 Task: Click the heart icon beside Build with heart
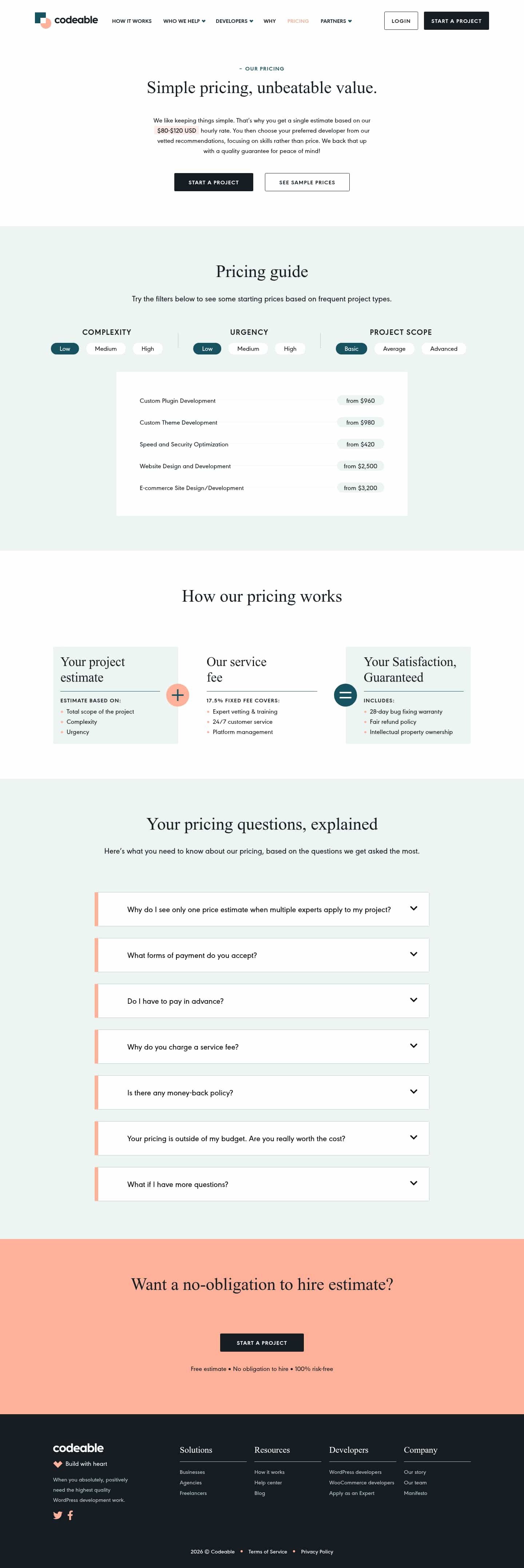click(x=58, y=1464)
